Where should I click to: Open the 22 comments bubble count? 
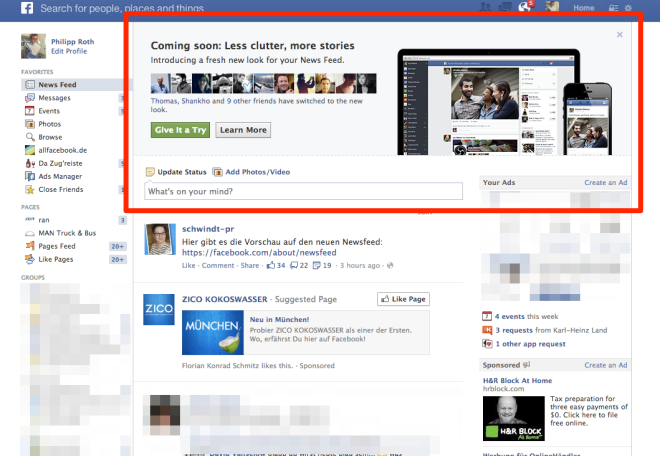299,266
